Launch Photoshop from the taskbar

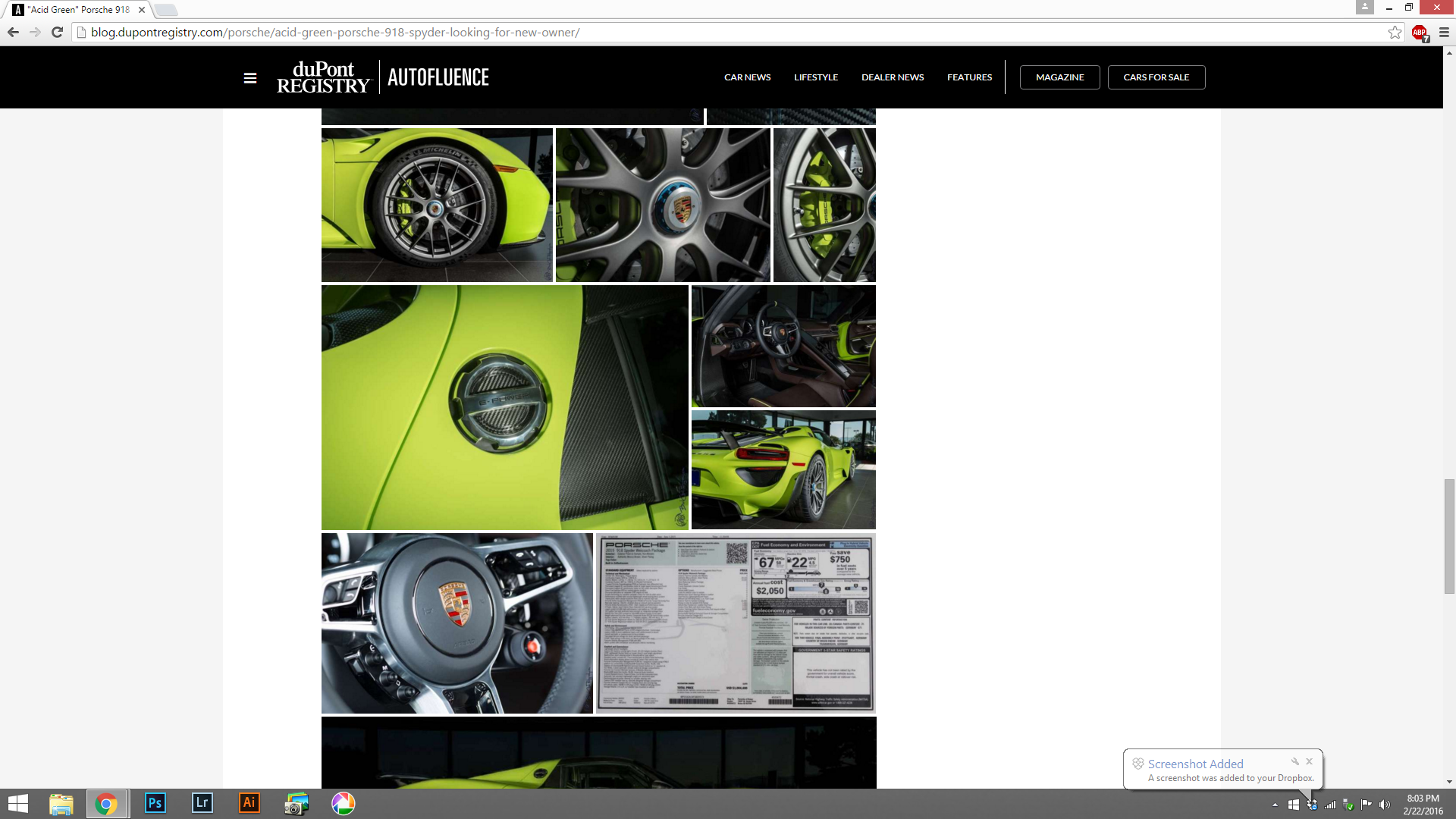click(x=155, y=803)
